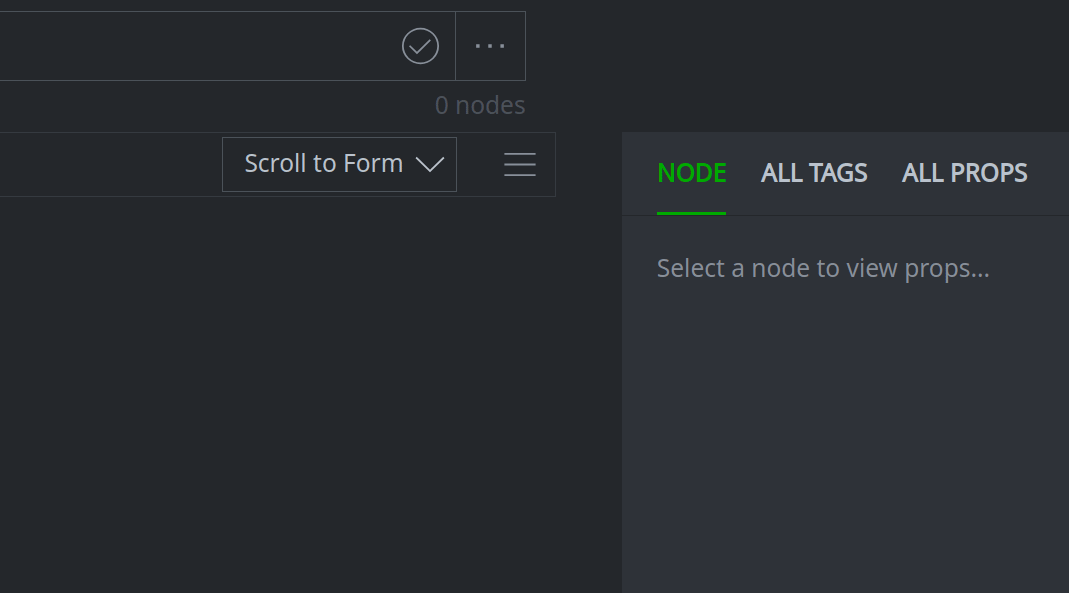Click "Select a node to view props..." text
Viewport: 1069px width, 593px height.
tap(822, 269)
